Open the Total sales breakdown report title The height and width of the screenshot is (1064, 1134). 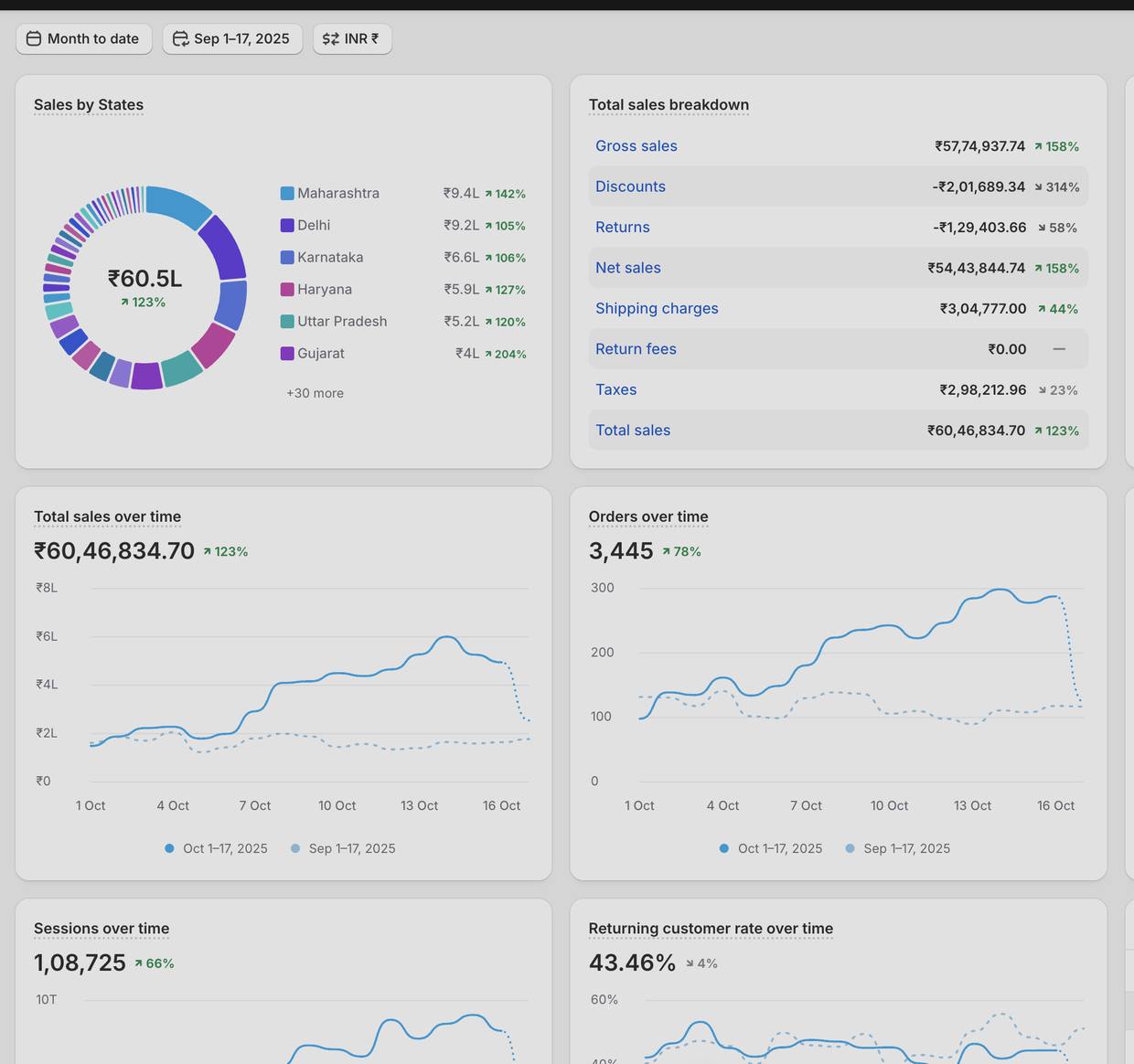[669, 105]
